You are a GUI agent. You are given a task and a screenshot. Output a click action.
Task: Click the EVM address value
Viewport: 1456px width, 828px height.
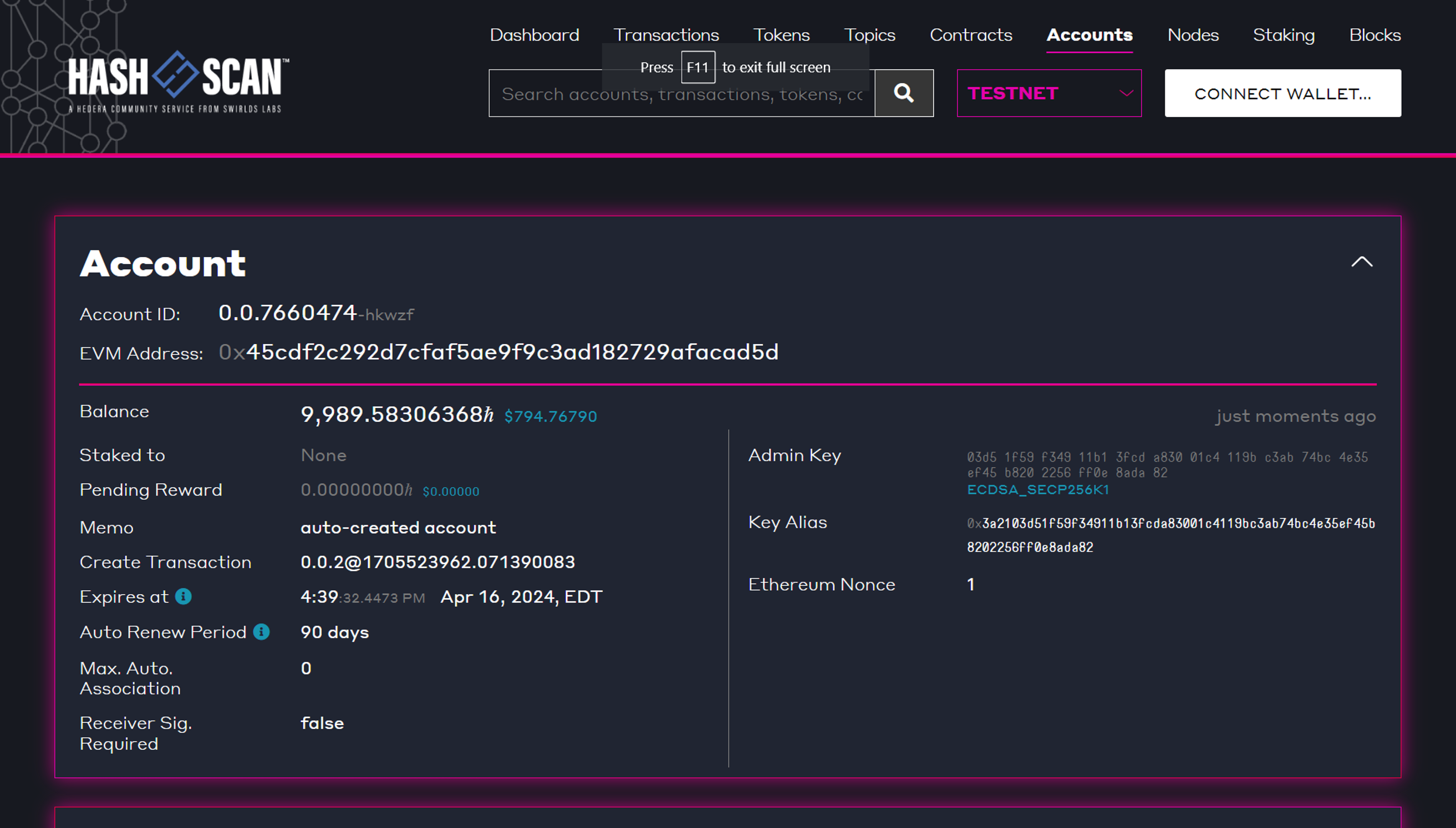click(x=511, y=352)
